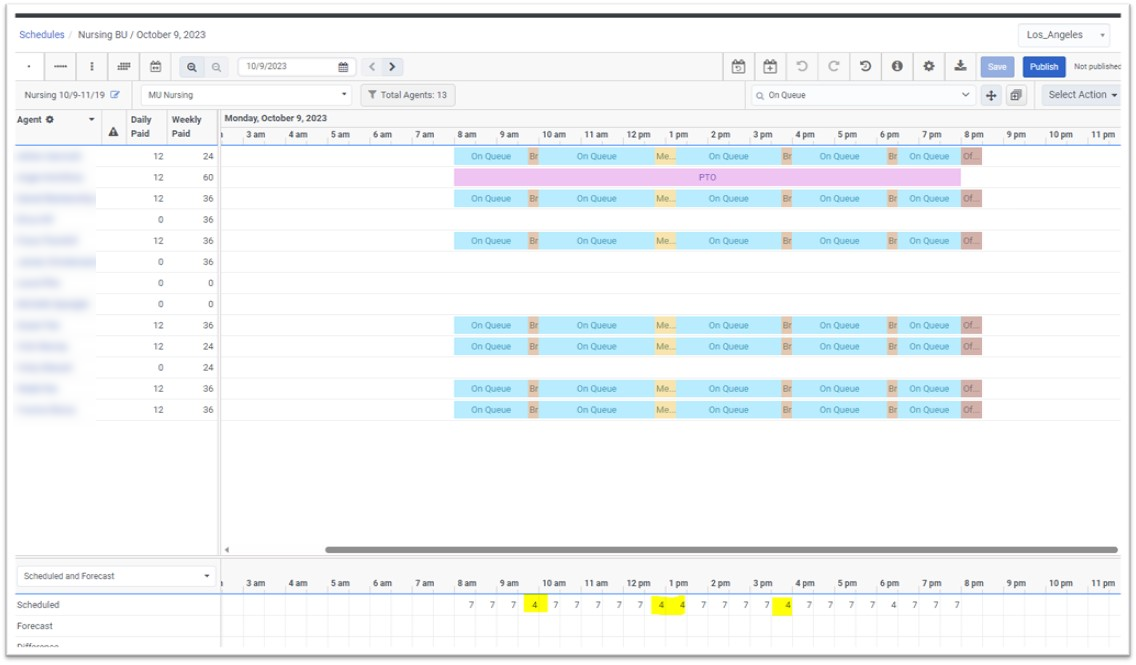Click the Agent column header
Screen dimensions: 1136x665
click(x=29, y=120)
